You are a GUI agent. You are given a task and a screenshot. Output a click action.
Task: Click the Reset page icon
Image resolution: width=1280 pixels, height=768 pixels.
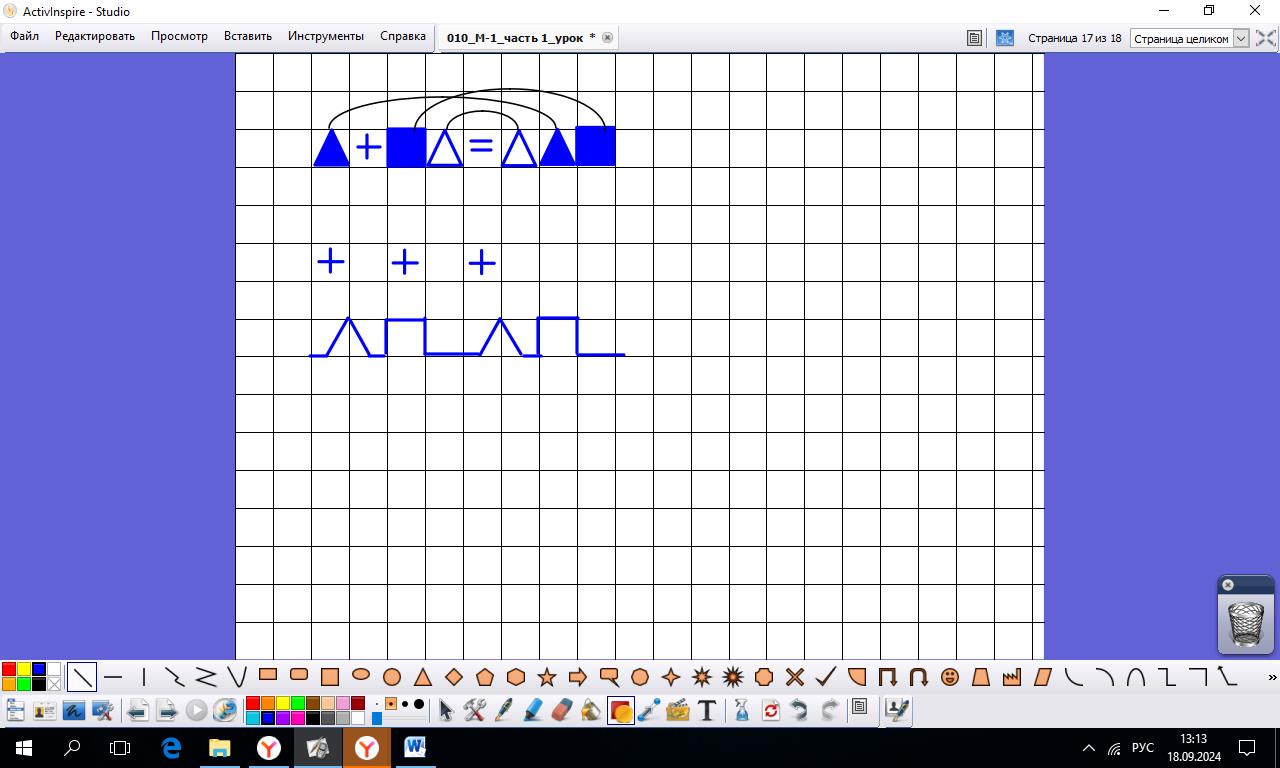pyautogui.click(x=771, y=710)
